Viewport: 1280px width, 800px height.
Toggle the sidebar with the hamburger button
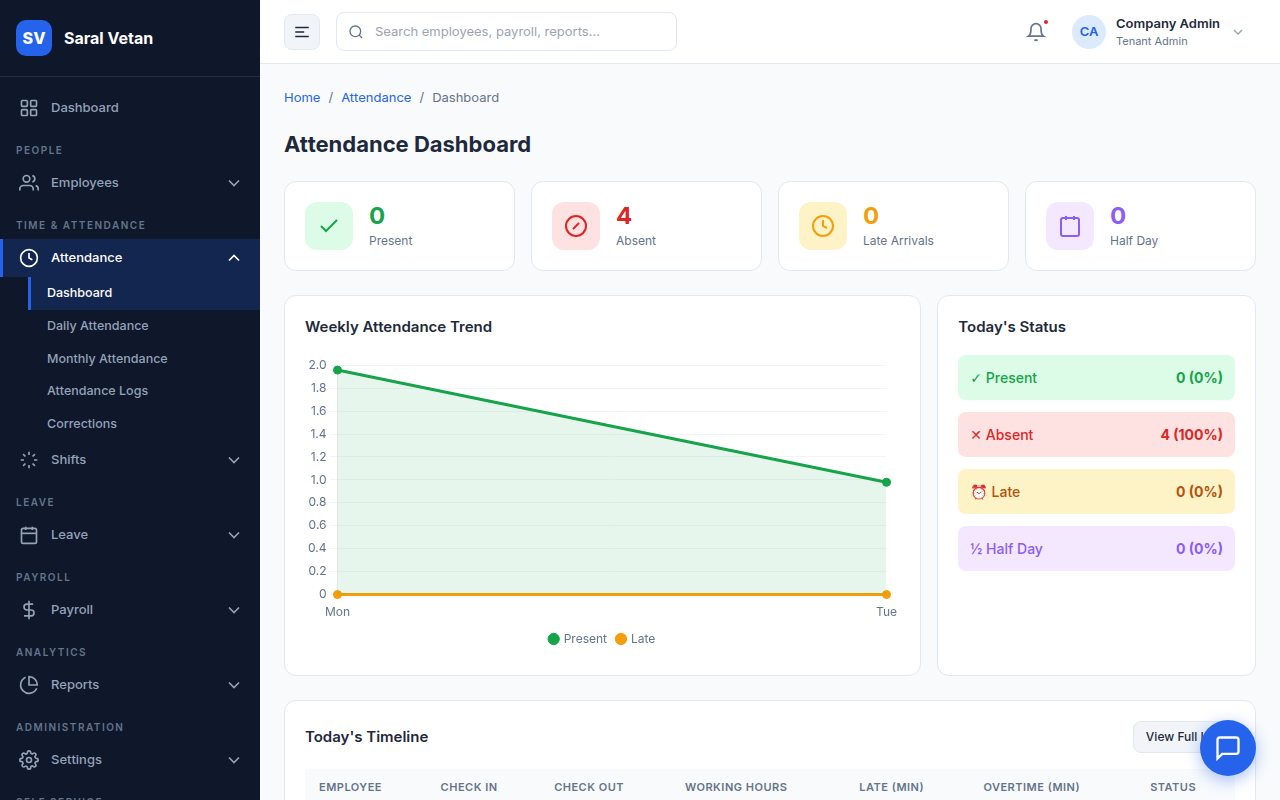tap(302, 32)
